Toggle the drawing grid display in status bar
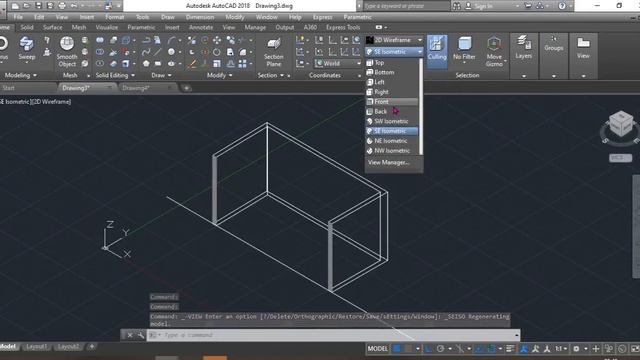640x360 pixels. click(x=397, y=349)
